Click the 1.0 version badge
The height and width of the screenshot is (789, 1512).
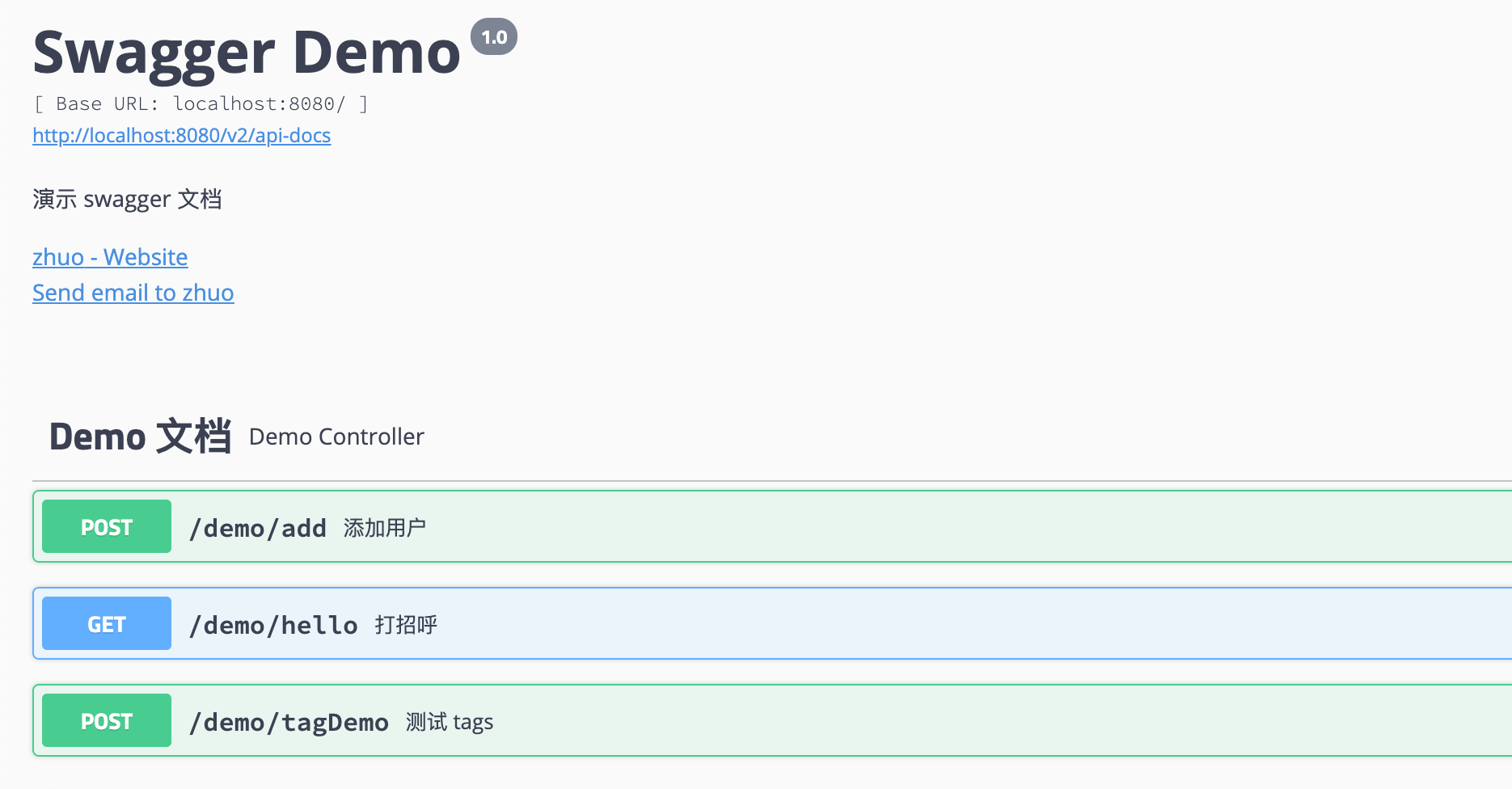[x=493, y=37]
